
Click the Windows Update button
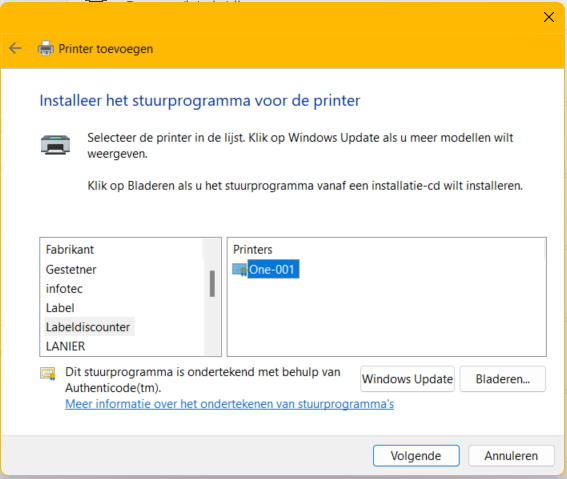[x=407, y=379]
